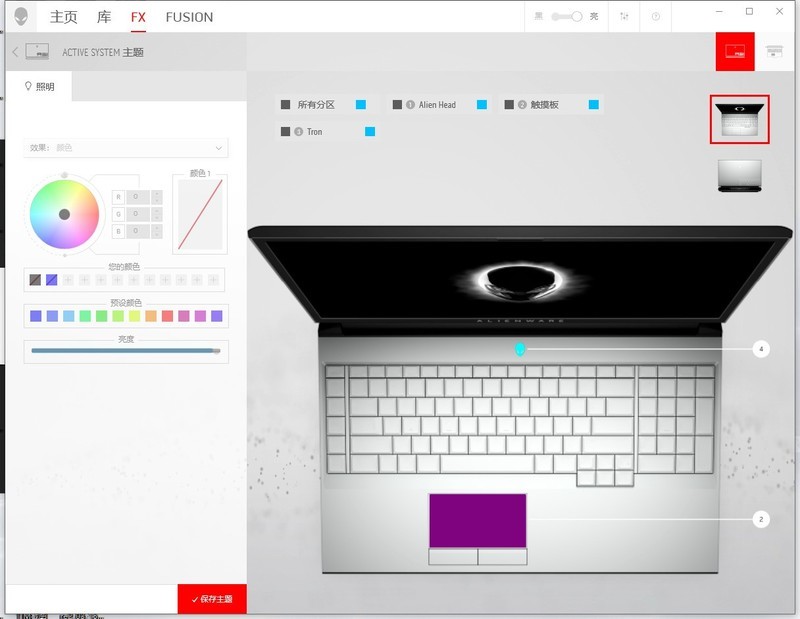The image size is (800, 619).
Task: Open the 主页 tab
Action: pyautogui.click(x=64, y=17)
